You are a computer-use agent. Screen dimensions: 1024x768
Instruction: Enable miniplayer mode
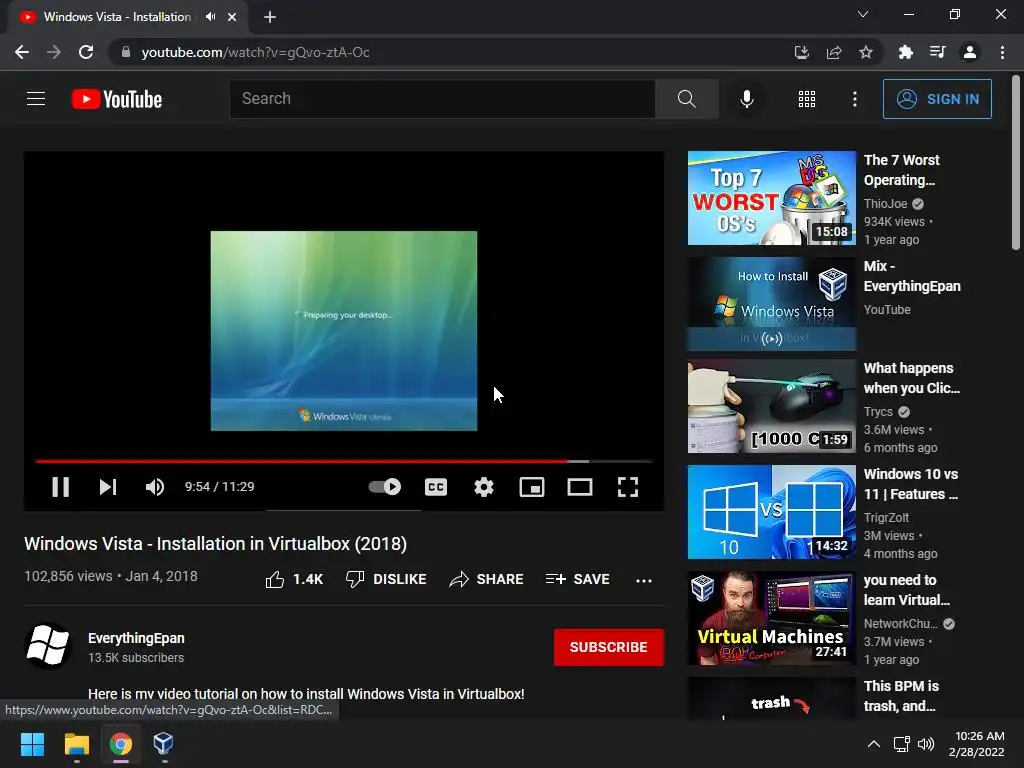point(532,487)
